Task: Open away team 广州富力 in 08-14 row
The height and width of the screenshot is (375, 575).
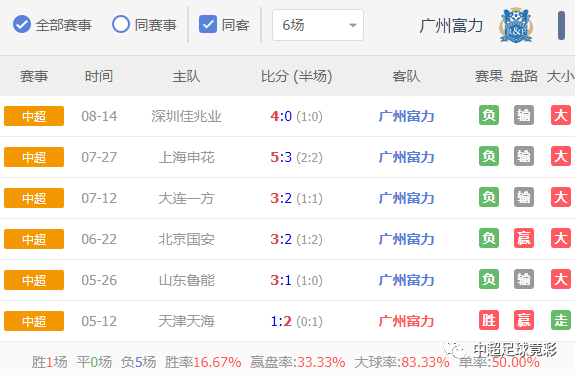Action: (406, 116)
